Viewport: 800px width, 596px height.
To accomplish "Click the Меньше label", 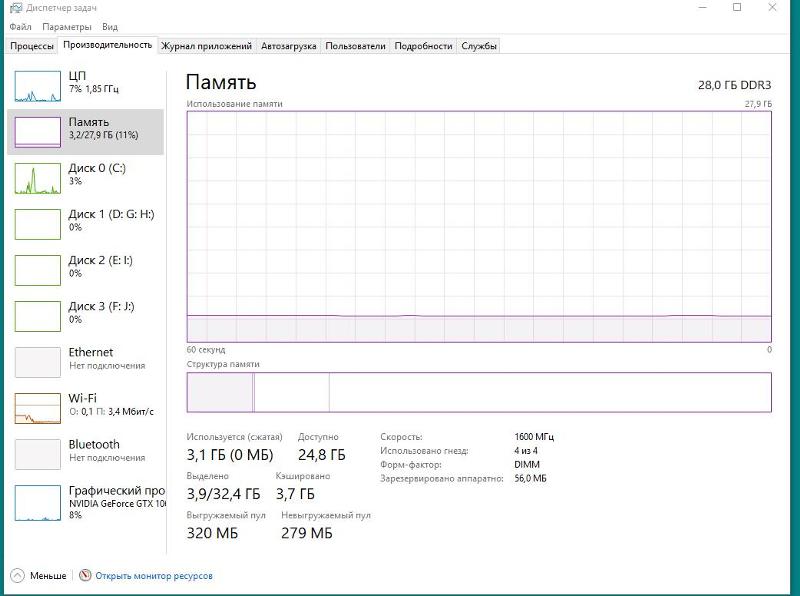I will [48, 576].
